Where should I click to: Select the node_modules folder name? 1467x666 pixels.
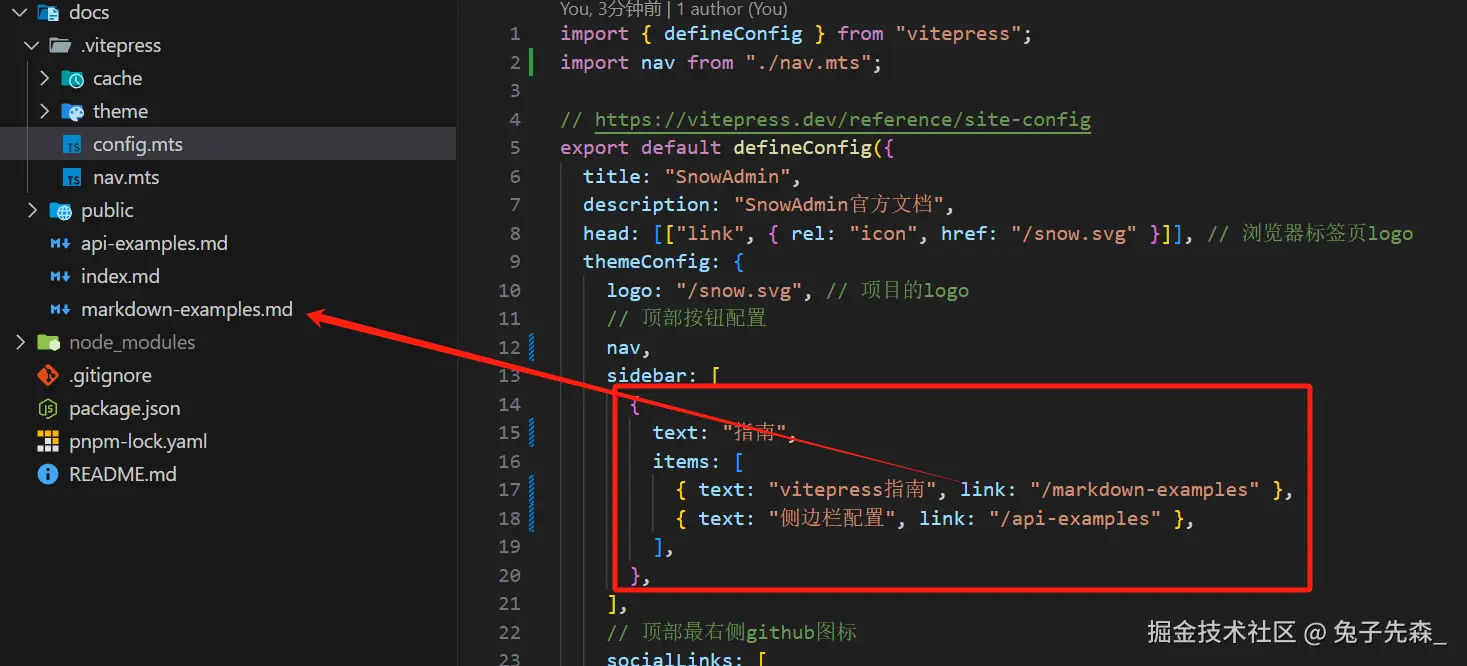(132, 343)
